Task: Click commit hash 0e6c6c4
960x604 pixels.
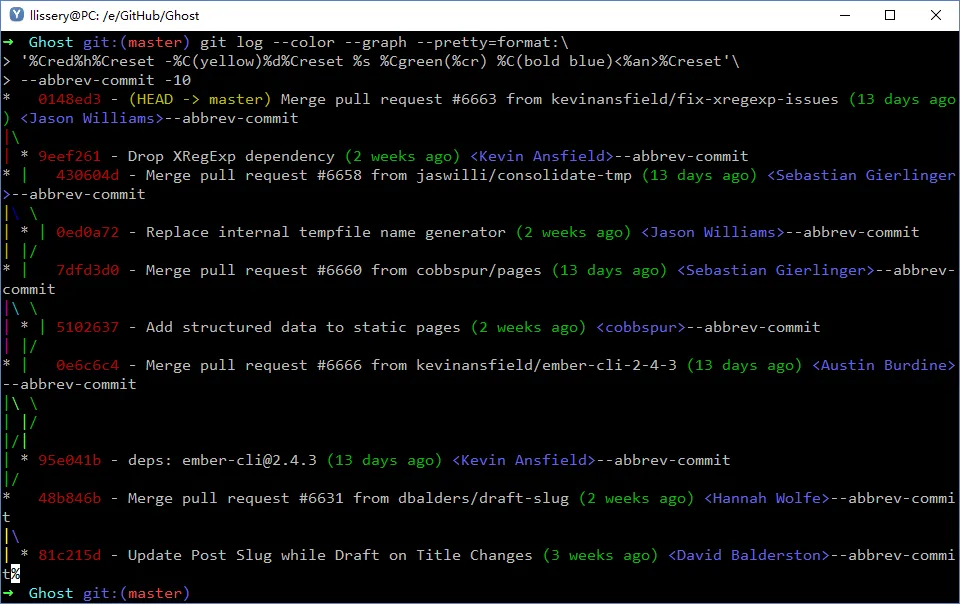Action: (x=88, y=365)
